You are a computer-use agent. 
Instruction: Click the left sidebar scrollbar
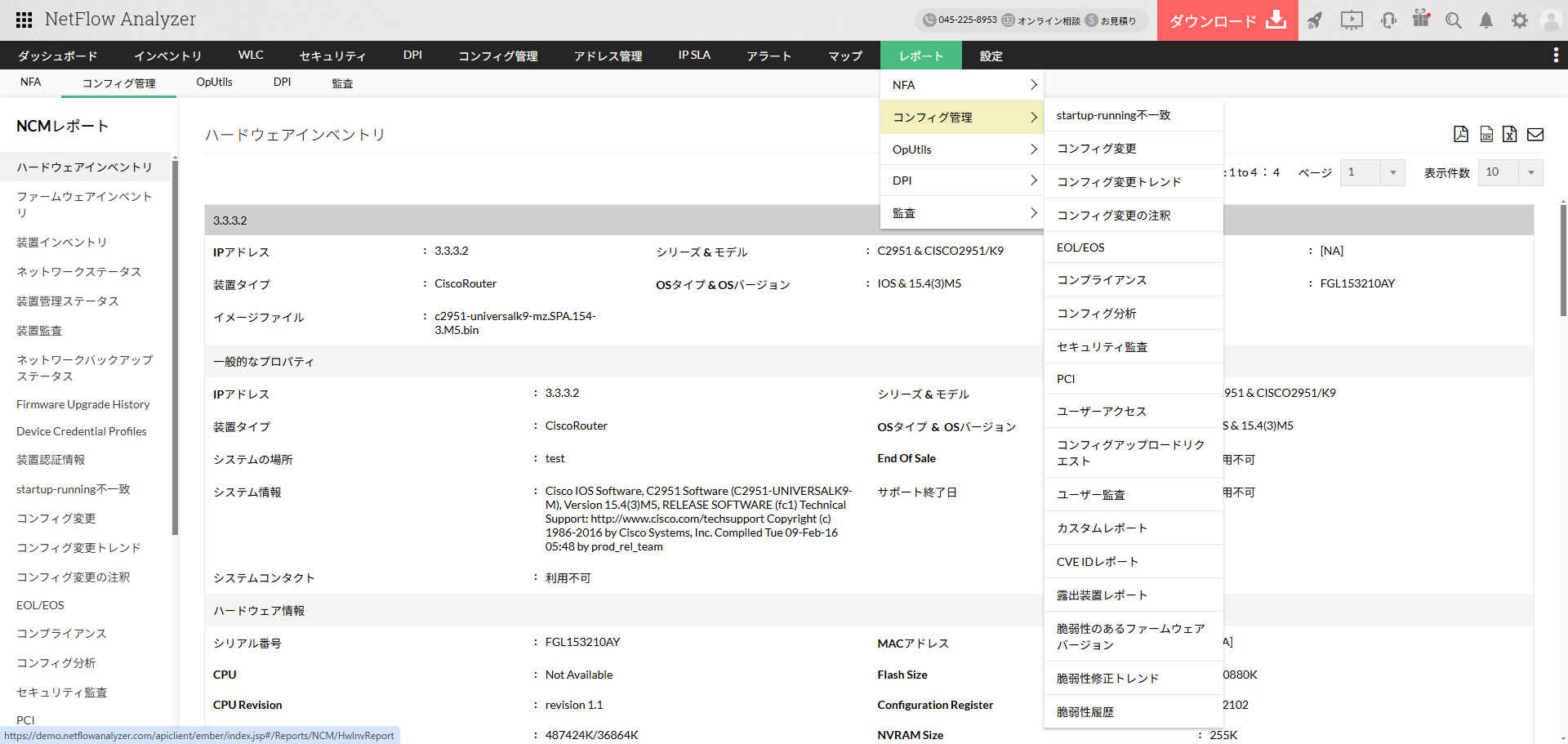pos(175,343)
